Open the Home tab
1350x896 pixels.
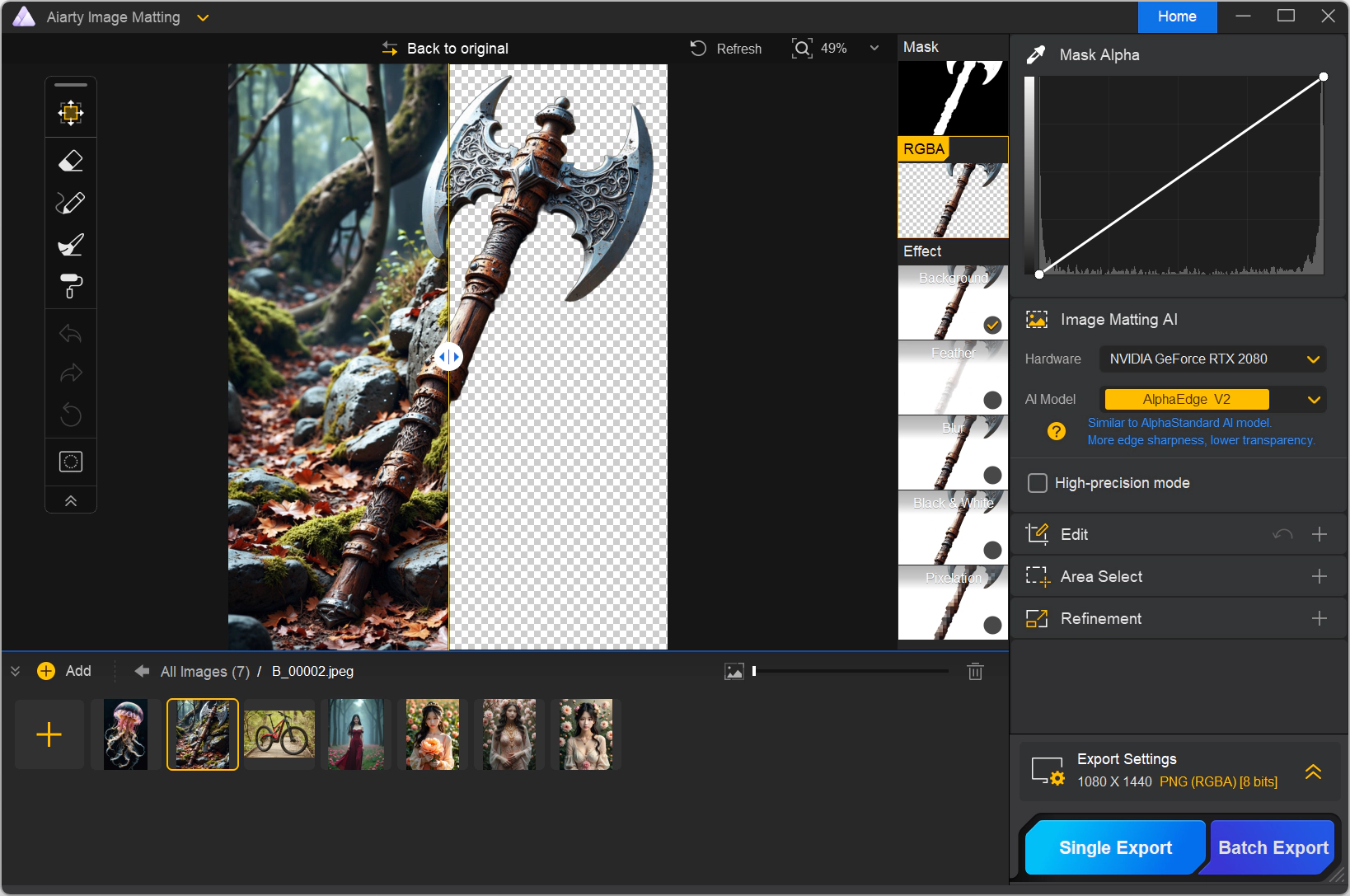click(1176, 16)
